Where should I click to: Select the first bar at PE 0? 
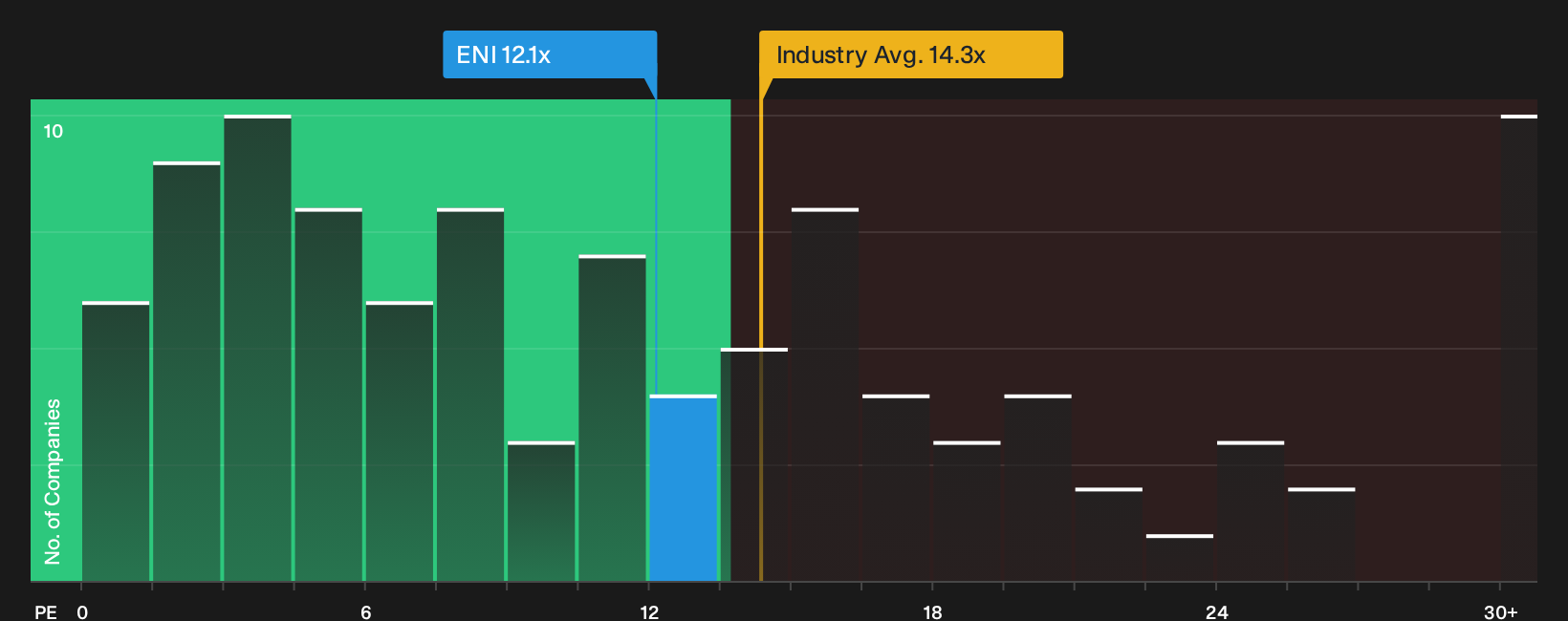(x=116, y=441)
